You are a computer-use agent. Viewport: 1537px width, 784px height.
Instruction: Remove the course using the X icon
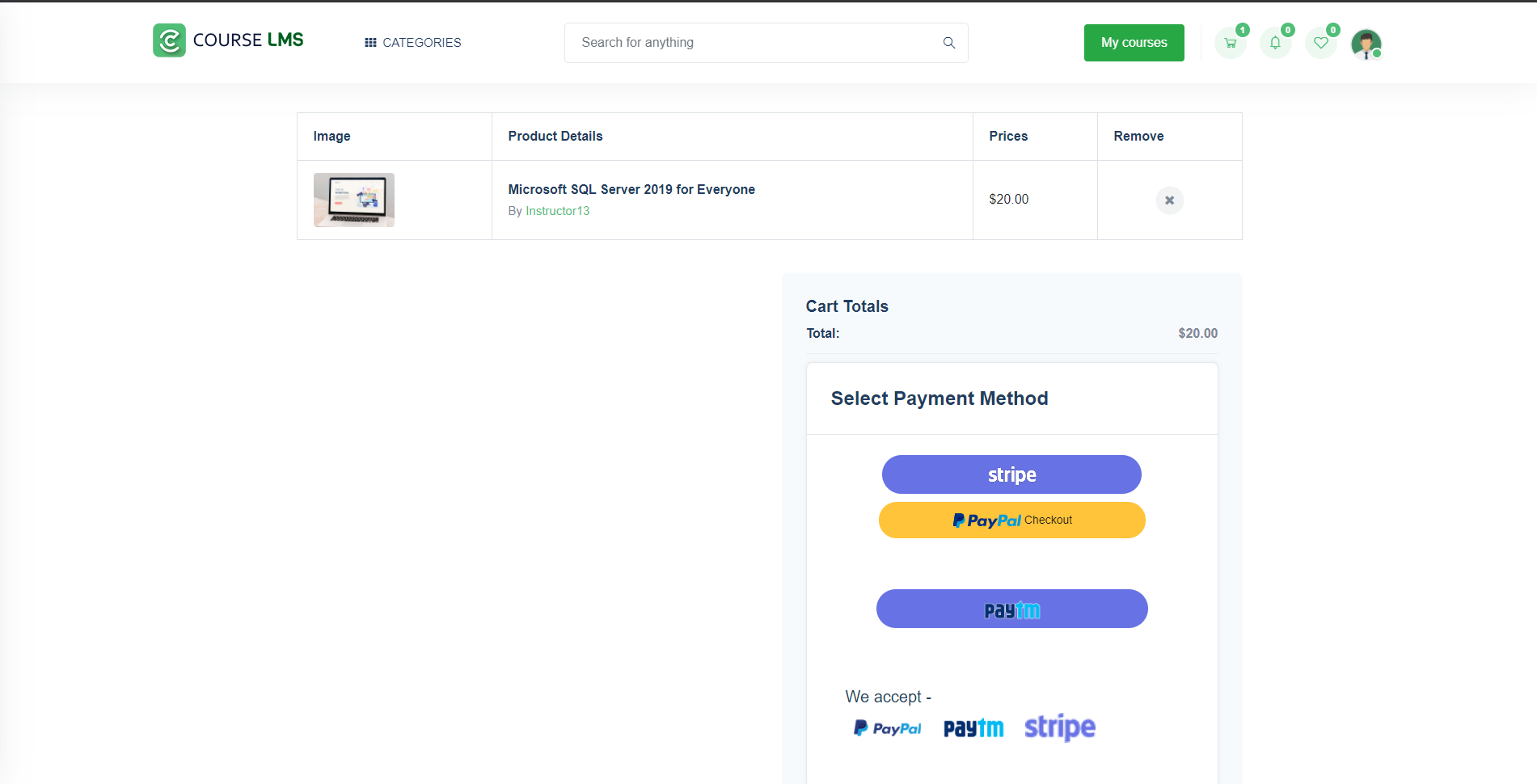coord(1169,200)
